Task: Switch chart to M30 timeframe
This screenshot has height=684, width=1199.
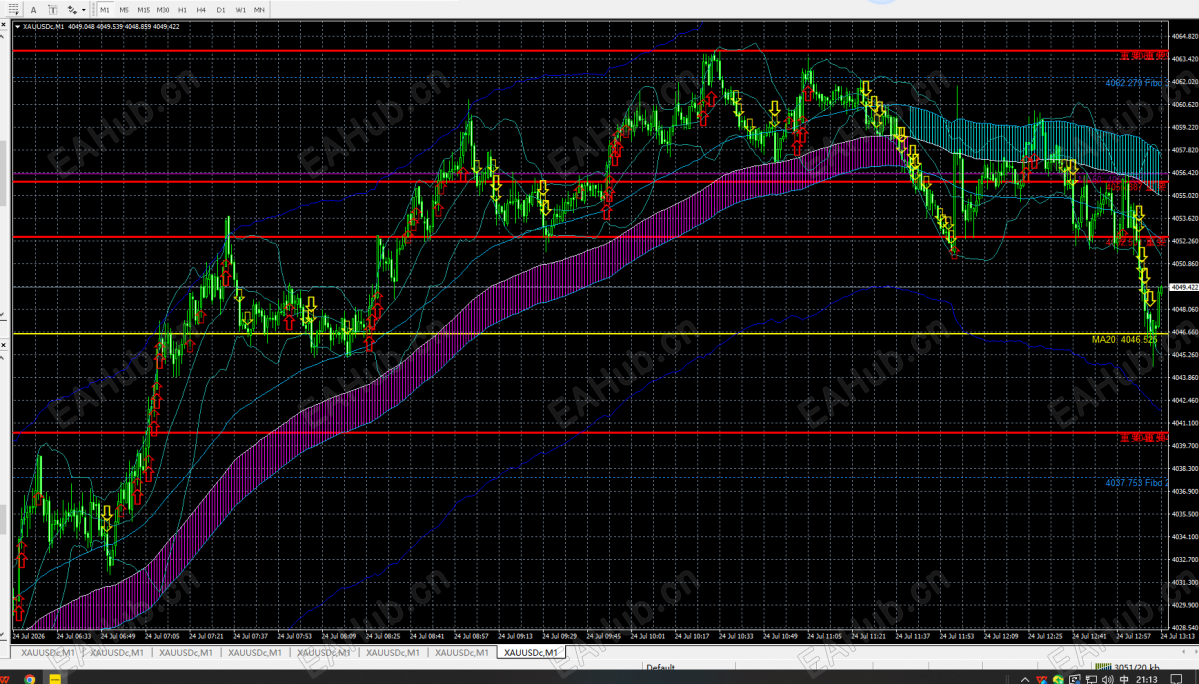Action: 163,10
